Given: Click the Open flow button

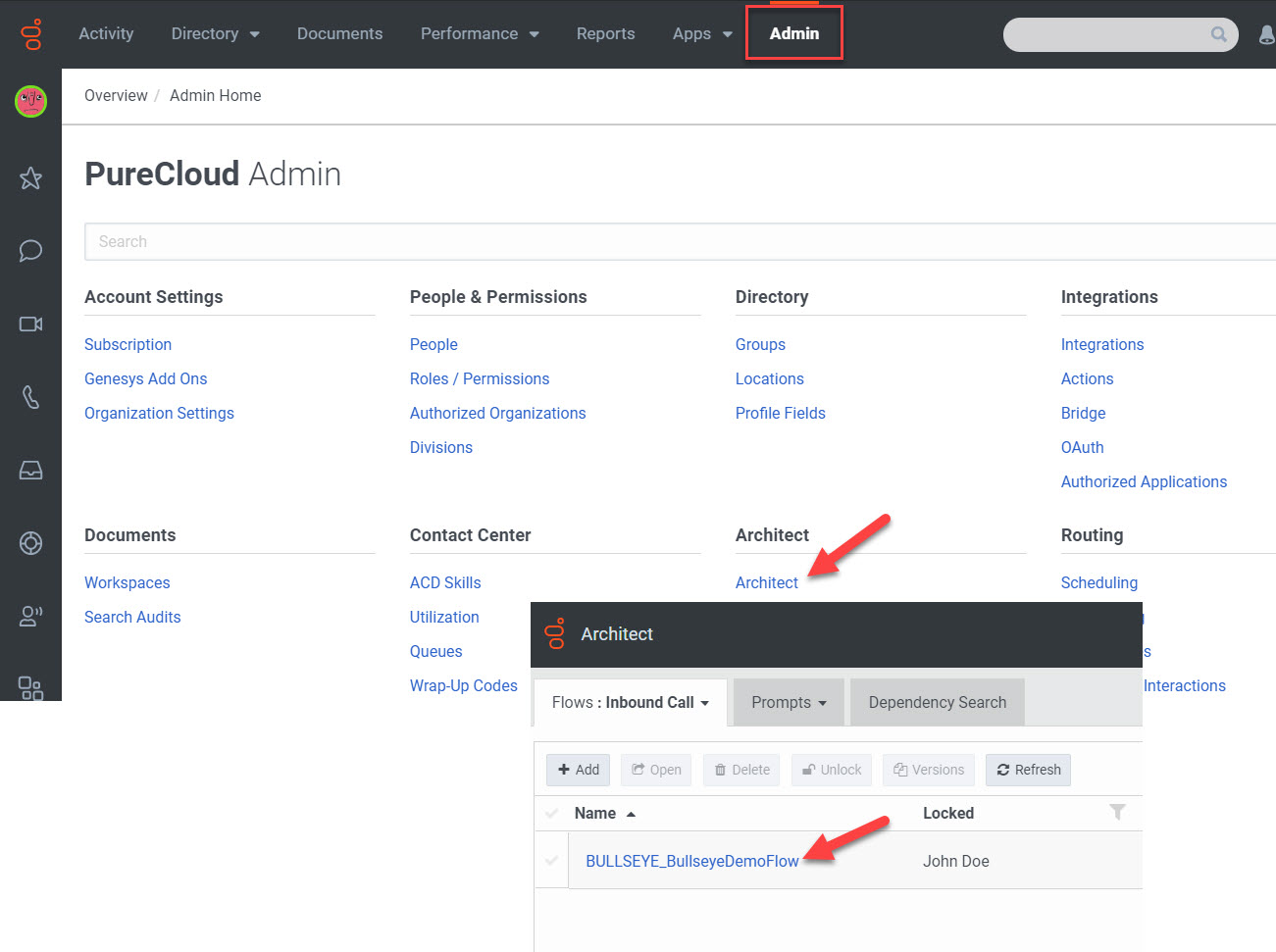Looking at the screenshot, I should [656, 770].
